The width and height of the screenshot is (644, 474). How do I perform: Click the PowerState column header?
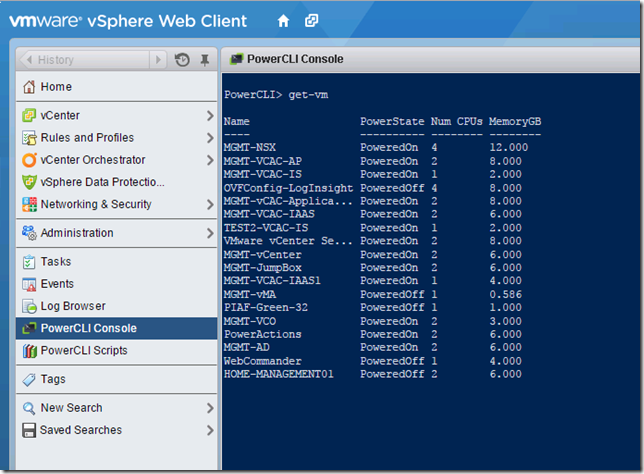pos(392,122)
